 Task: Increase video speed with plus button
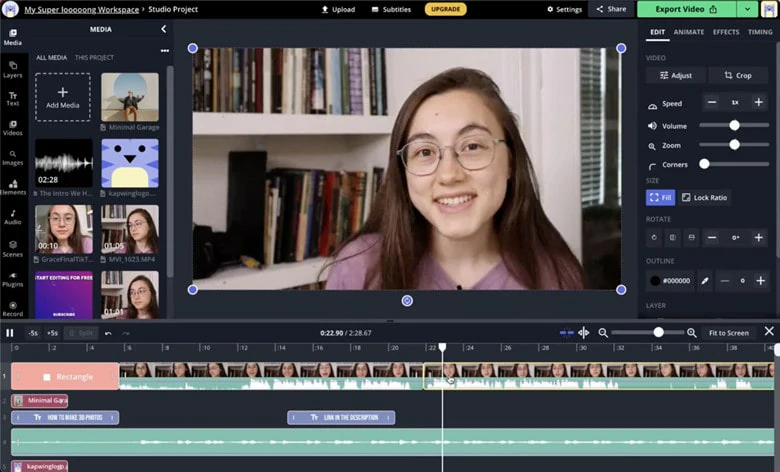[759, 102]
